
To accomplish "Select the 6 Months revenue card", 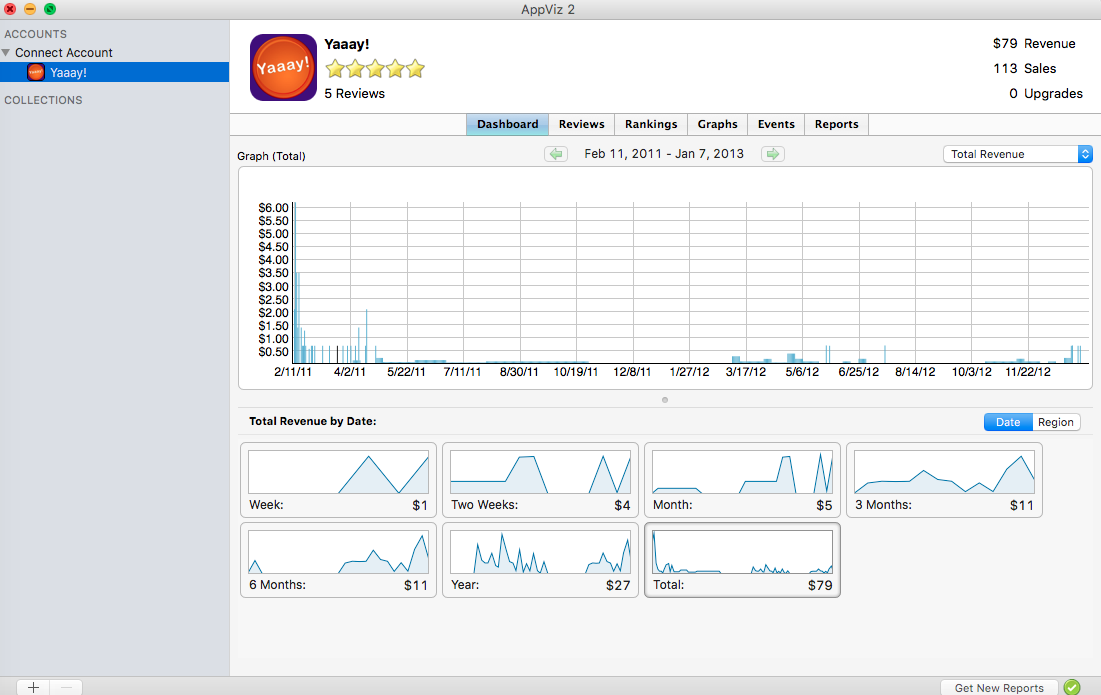I will click(x=338, y=560).
